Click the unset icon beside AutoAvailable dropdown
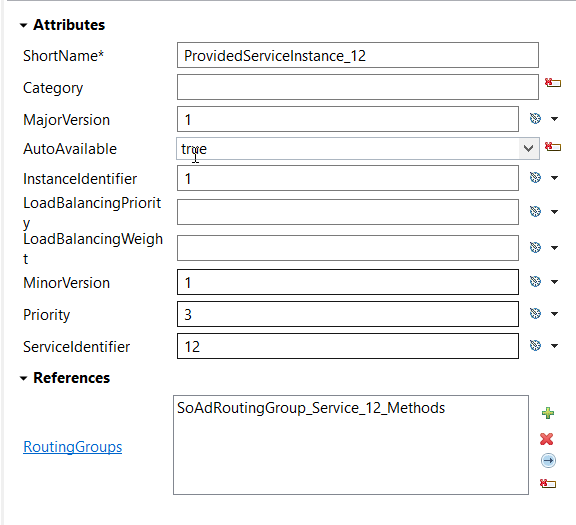This screenshot has width=576, height=525. pyautogui.click(x=553, y=147)
